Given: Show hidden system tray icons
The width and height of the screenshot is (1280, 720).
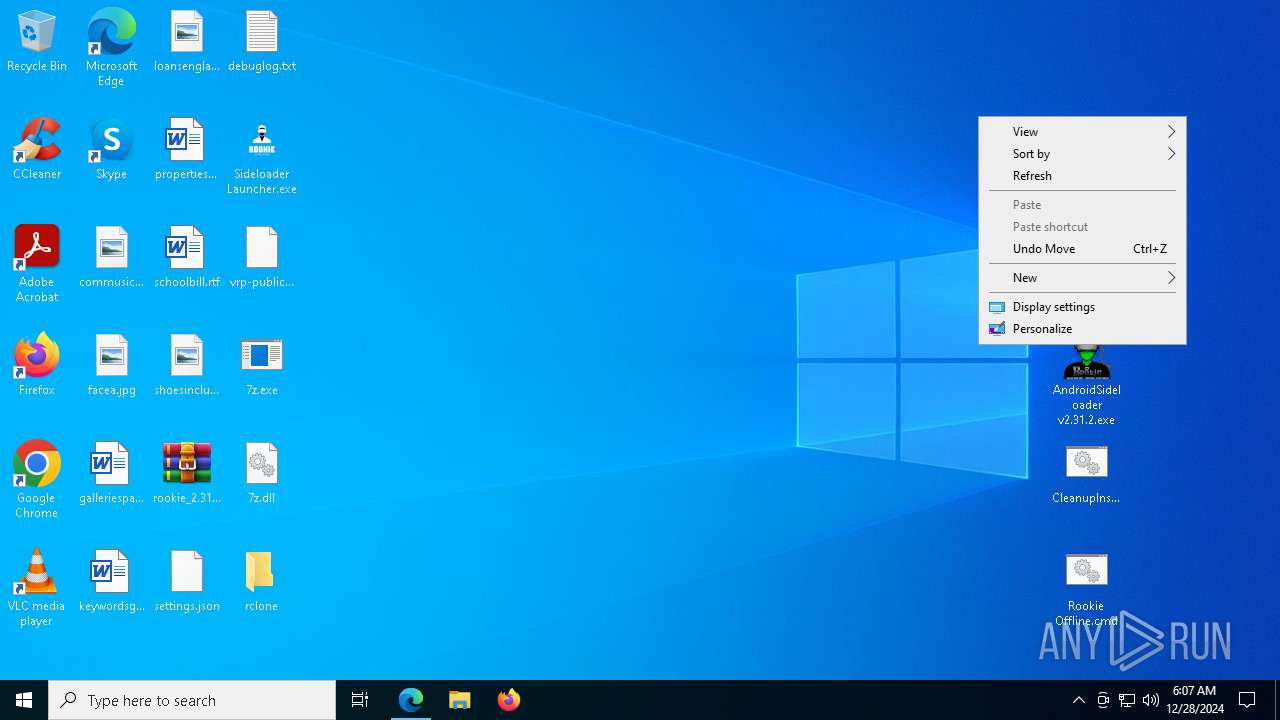Looking at the screenshot, I should [1078, 700].
